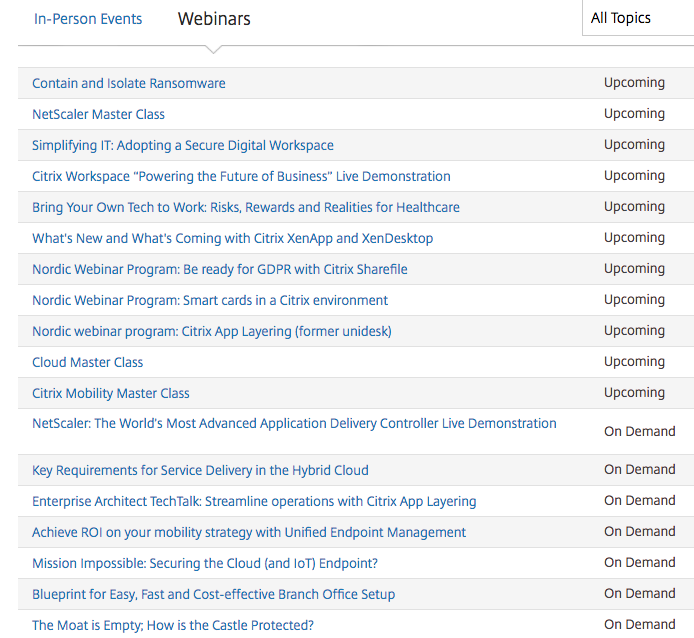Open NetScaler Master Class webinar link
Screen dimensions: 694x638
click(98, 114)
